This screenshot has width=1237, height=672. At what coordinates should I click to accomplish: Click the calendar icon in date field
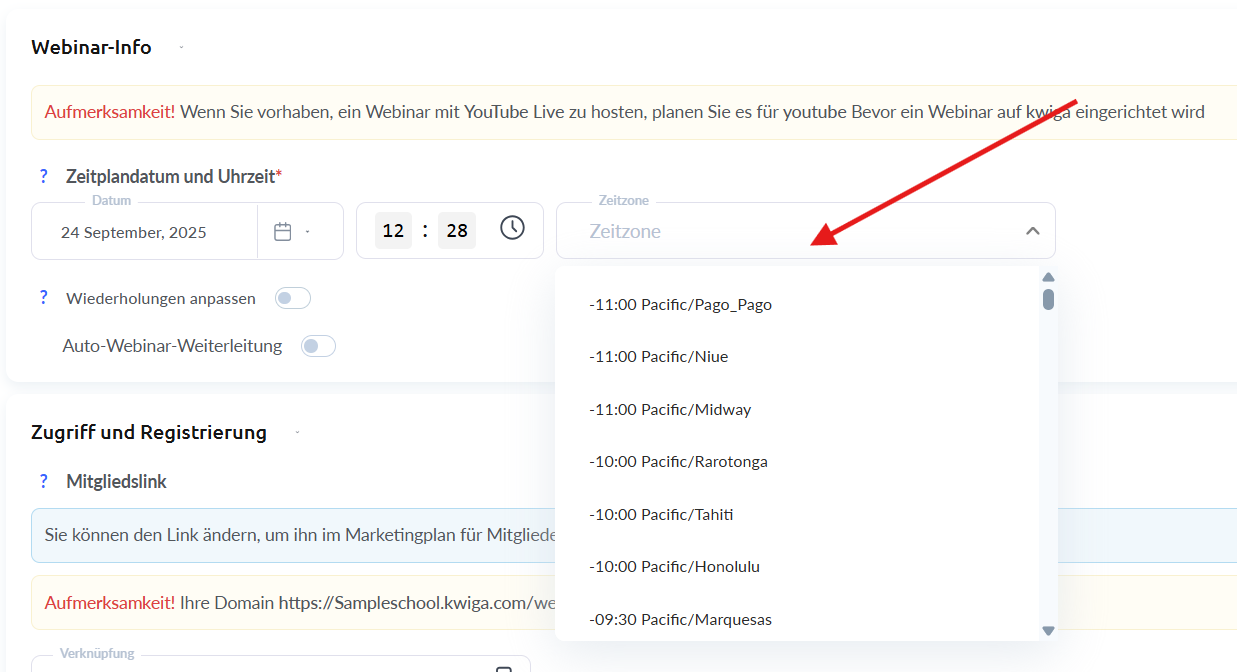pos(283,232)
